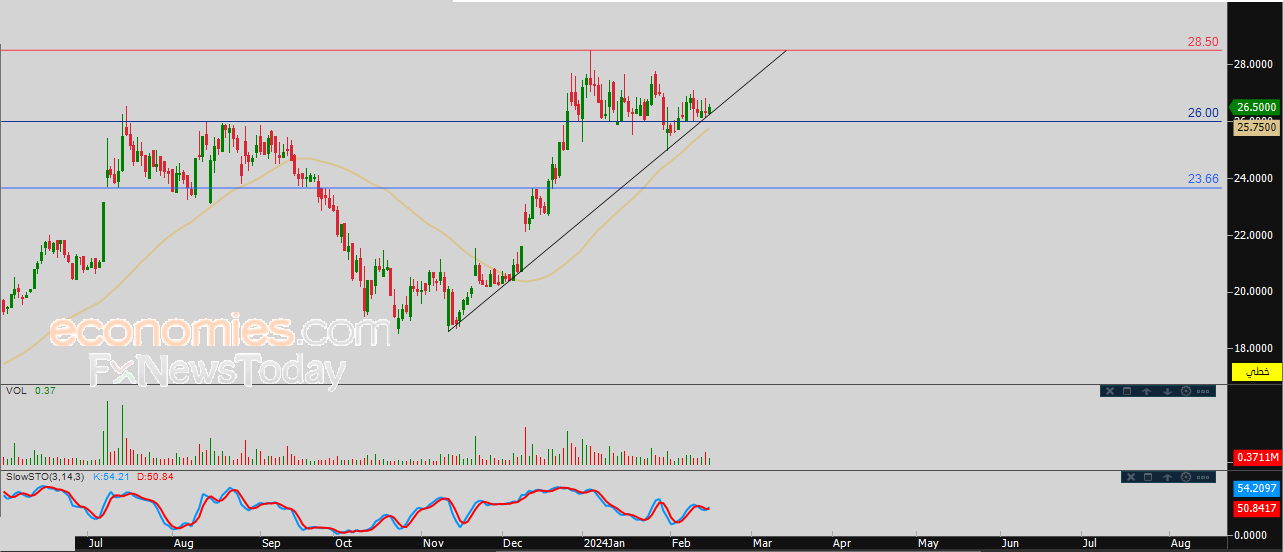Image resolution: width=1283 pixels, height=552 pixels.
Task: Select the 0.3711M volume value tag
Action: click(1257, 457)
